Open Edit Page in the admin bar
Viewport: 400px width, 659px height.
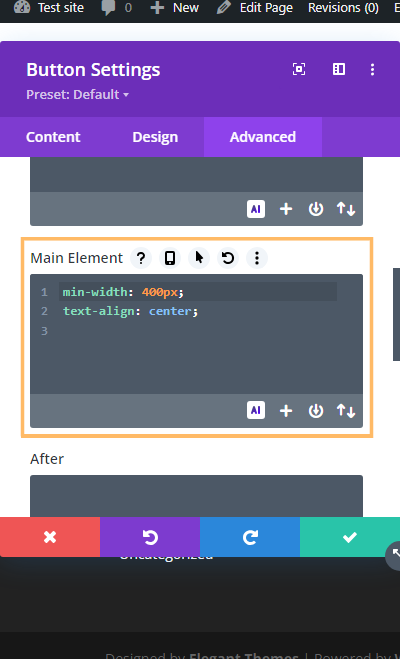255,8
